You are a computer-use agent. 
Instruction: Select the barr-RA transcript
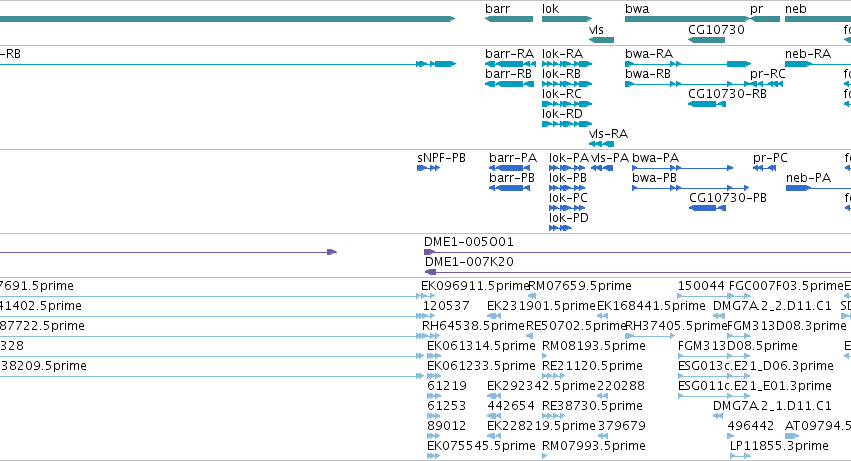point(510,64)
